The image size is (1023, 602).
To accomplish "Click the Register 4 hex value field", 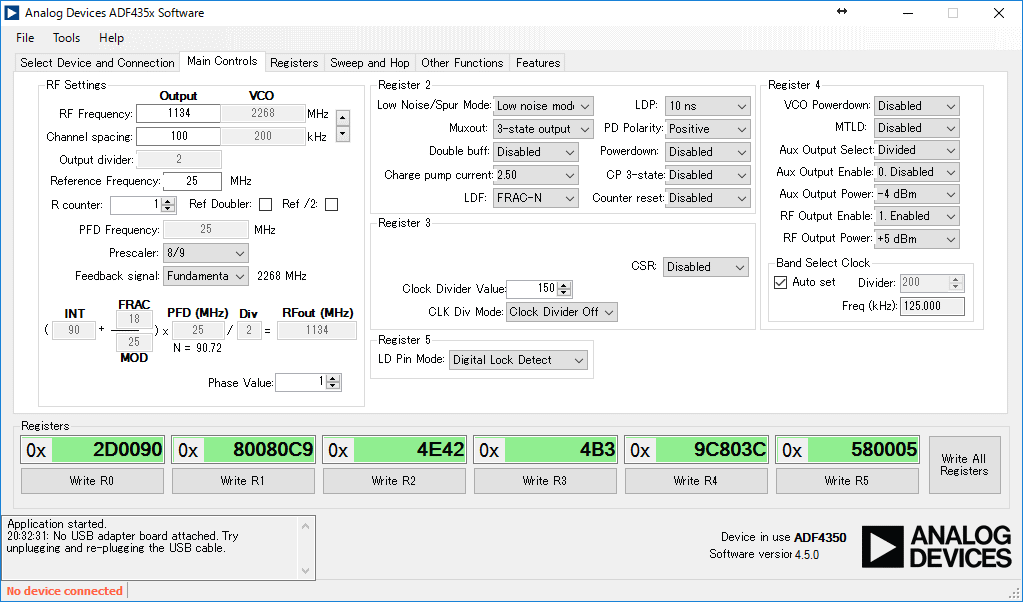I will pos(712,450).
